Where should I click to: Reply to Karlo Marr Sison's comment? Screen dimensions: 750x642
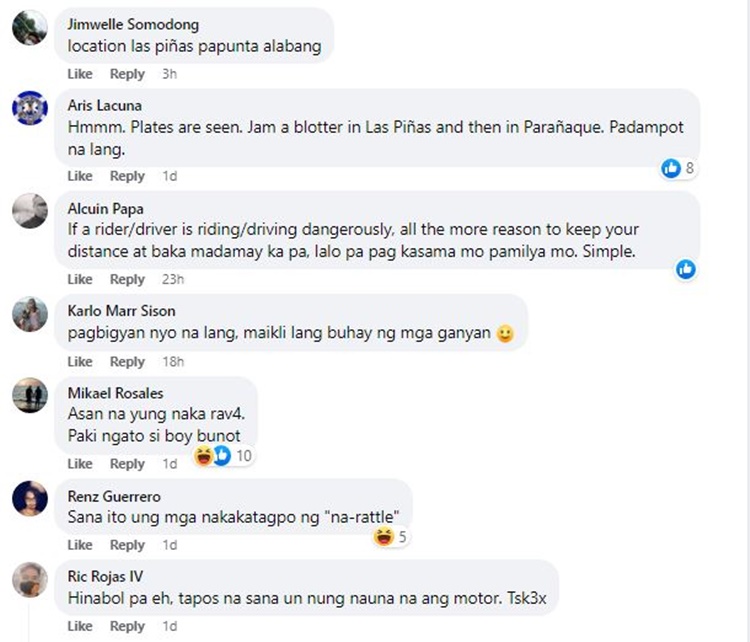point(127,362)
